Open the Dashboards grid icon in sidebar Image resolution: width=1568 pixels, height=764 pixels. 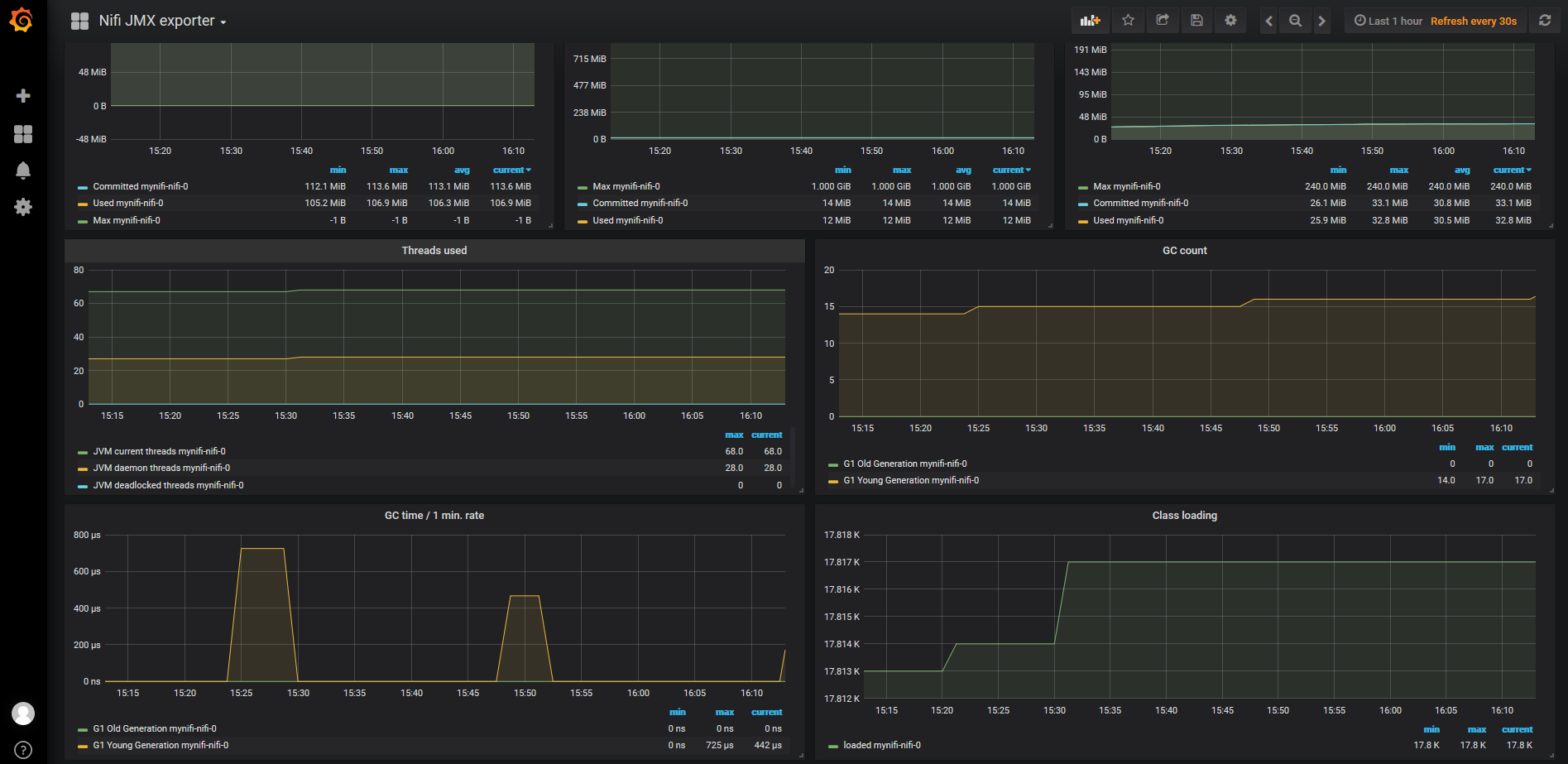click(x=23, y=134)
